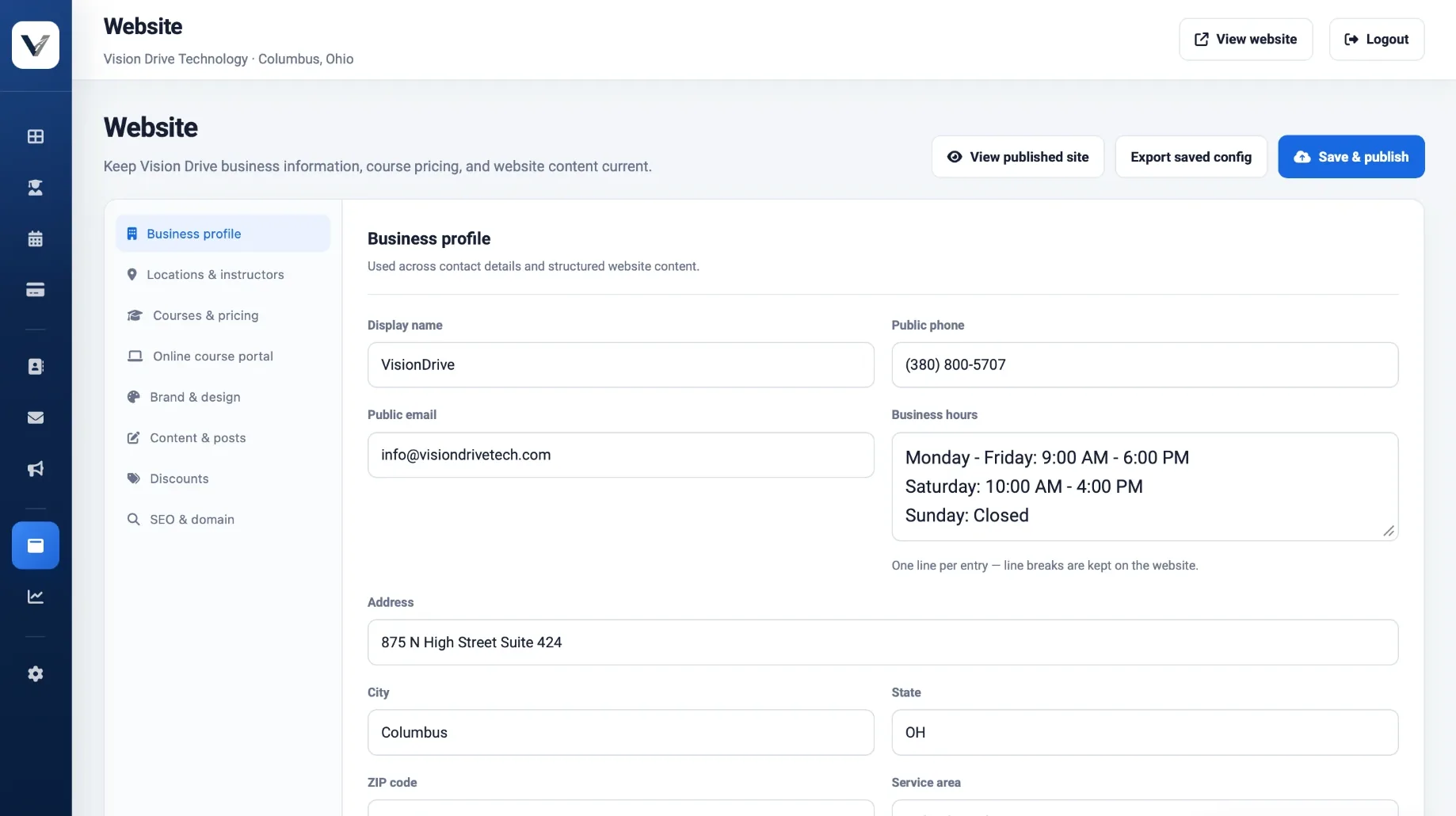Click the text 'Used across contact details and structured website content.'
1456x816 pixels.
tap(533, 266)
